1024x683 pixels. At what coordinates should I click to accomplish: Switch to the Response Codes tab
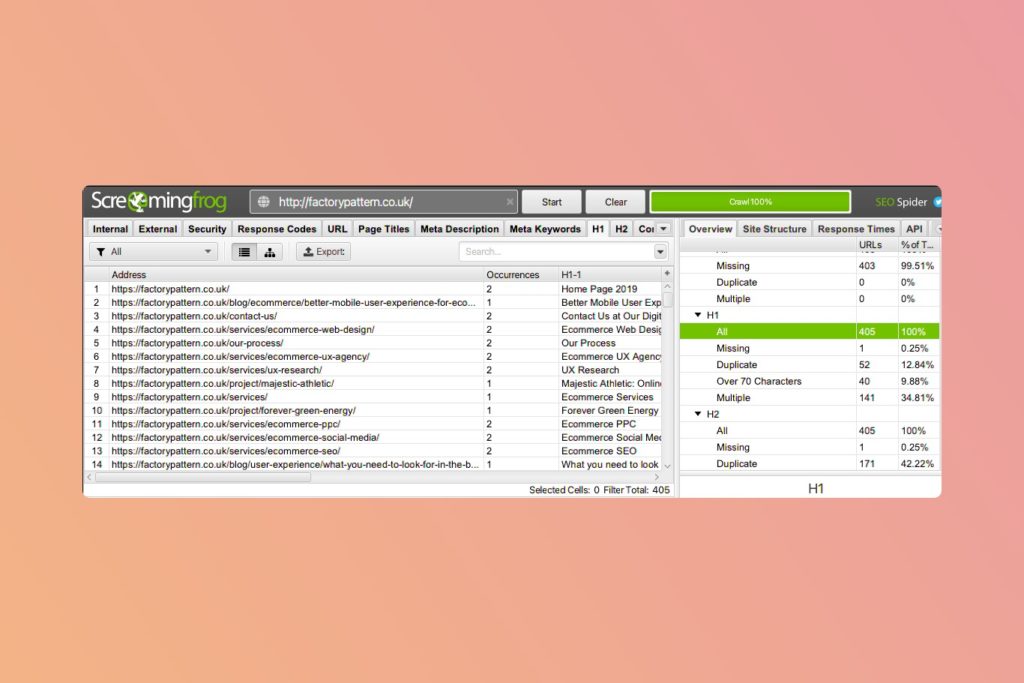pos(276,229)
